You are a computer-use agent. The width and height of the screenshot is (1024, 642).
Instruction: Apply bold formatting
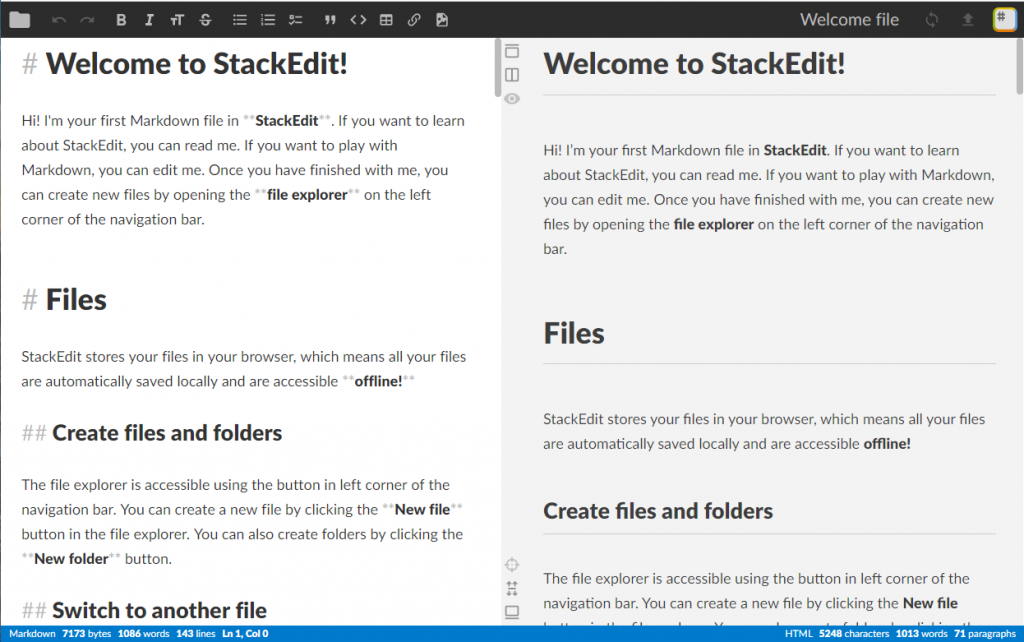coord(121,20)
